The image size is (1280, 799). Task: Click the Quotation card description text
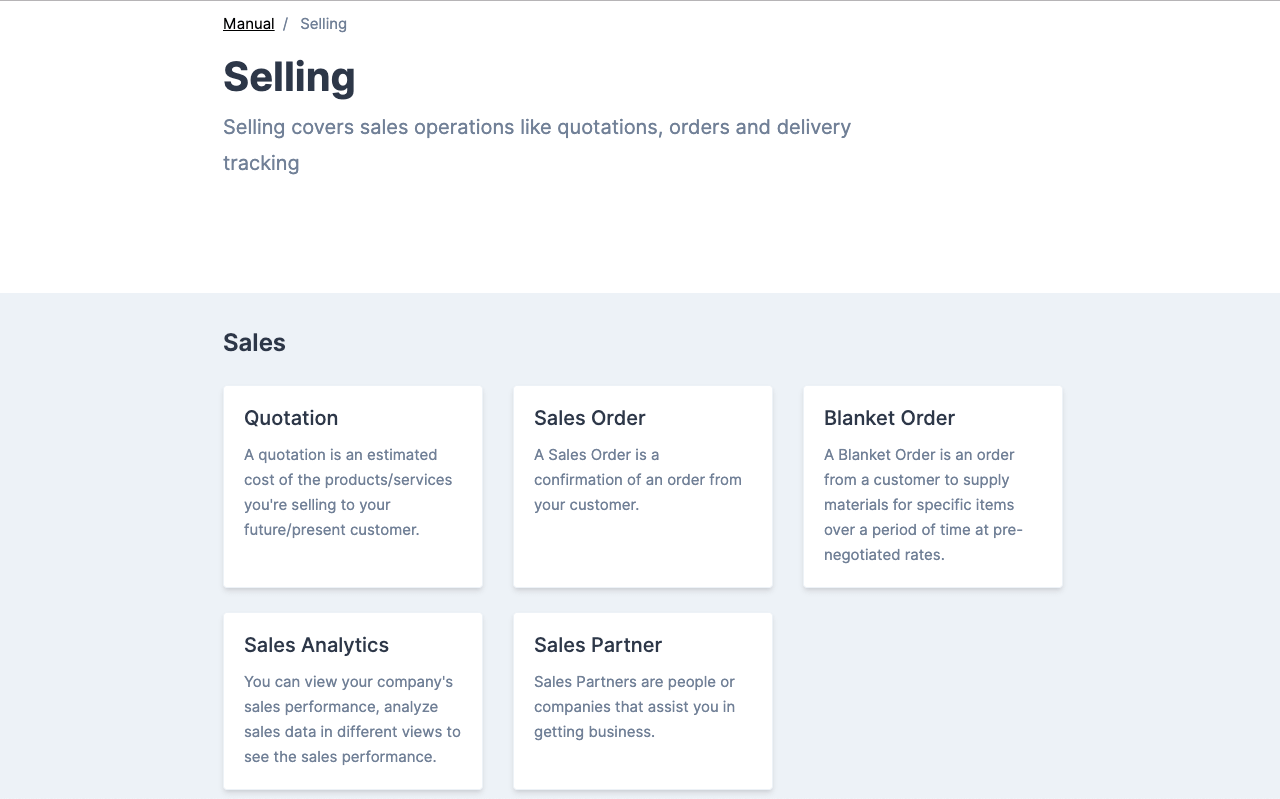pyautogui.click(x=348, y=492)
